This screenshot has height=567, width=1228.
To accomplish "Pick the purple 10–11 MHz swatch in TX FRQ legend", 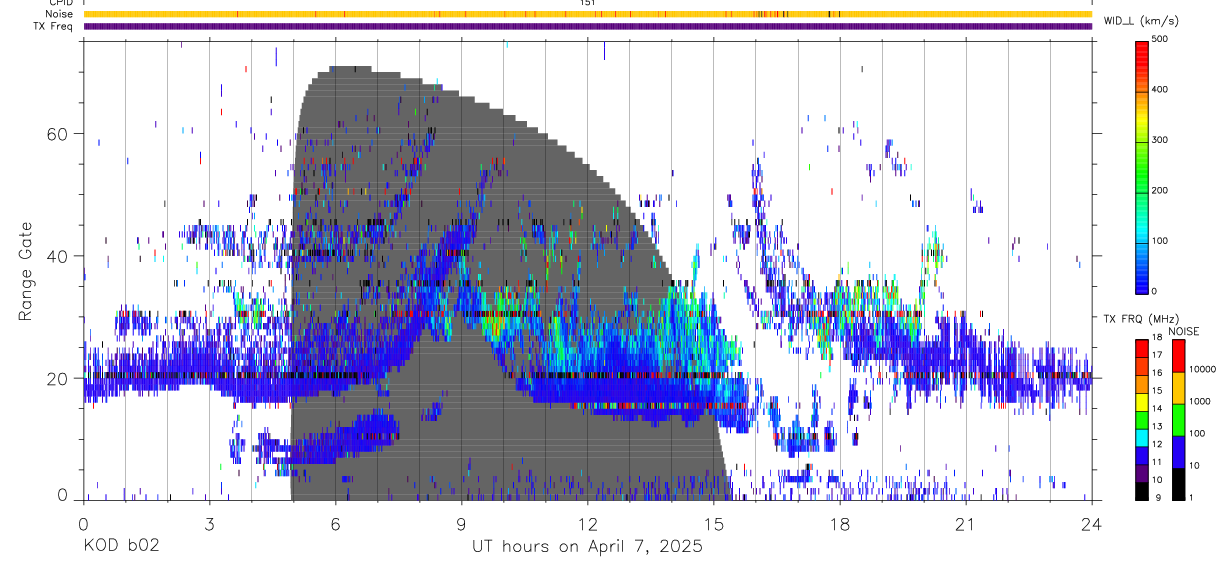I will coord(1141,472).
